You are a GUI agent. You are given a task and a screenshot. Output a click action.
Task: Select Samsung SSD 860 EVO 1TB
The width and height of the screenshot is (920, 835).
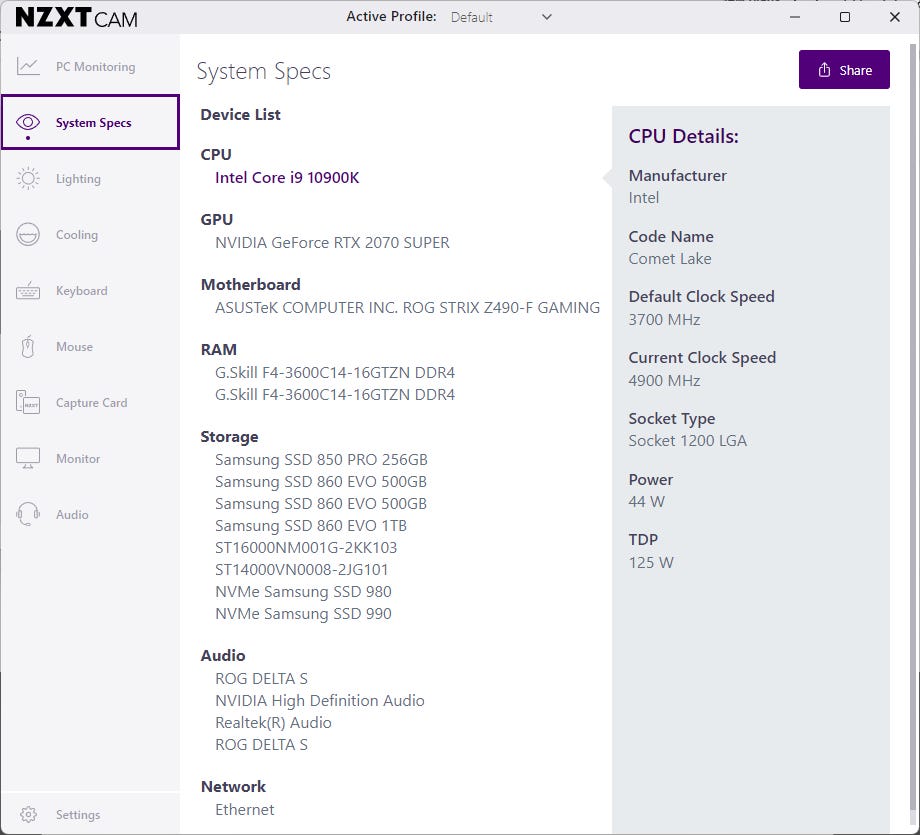pyautogui.click(x=310, y=526)
